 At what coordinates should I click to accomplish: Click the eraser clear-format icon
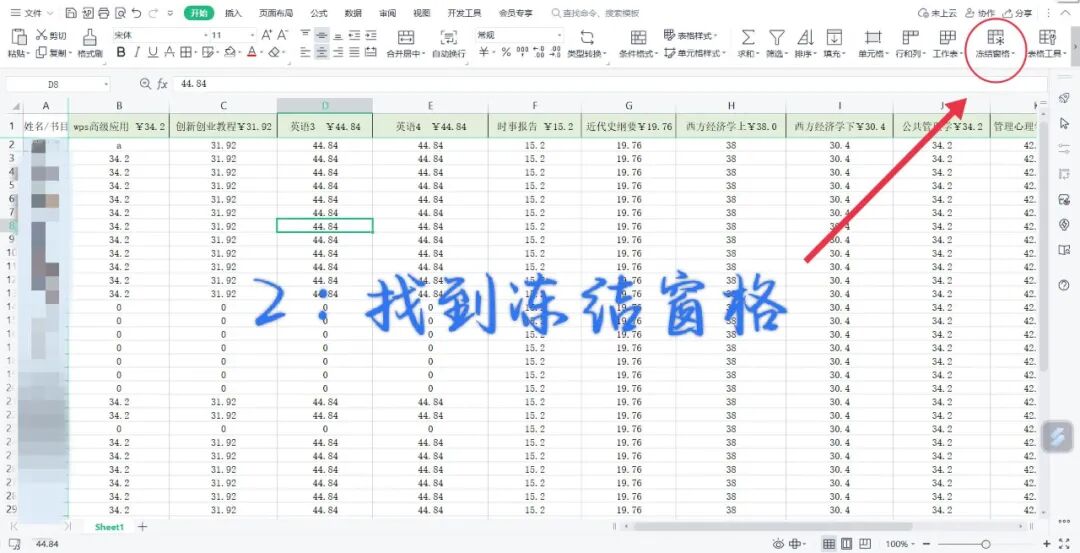274,52
